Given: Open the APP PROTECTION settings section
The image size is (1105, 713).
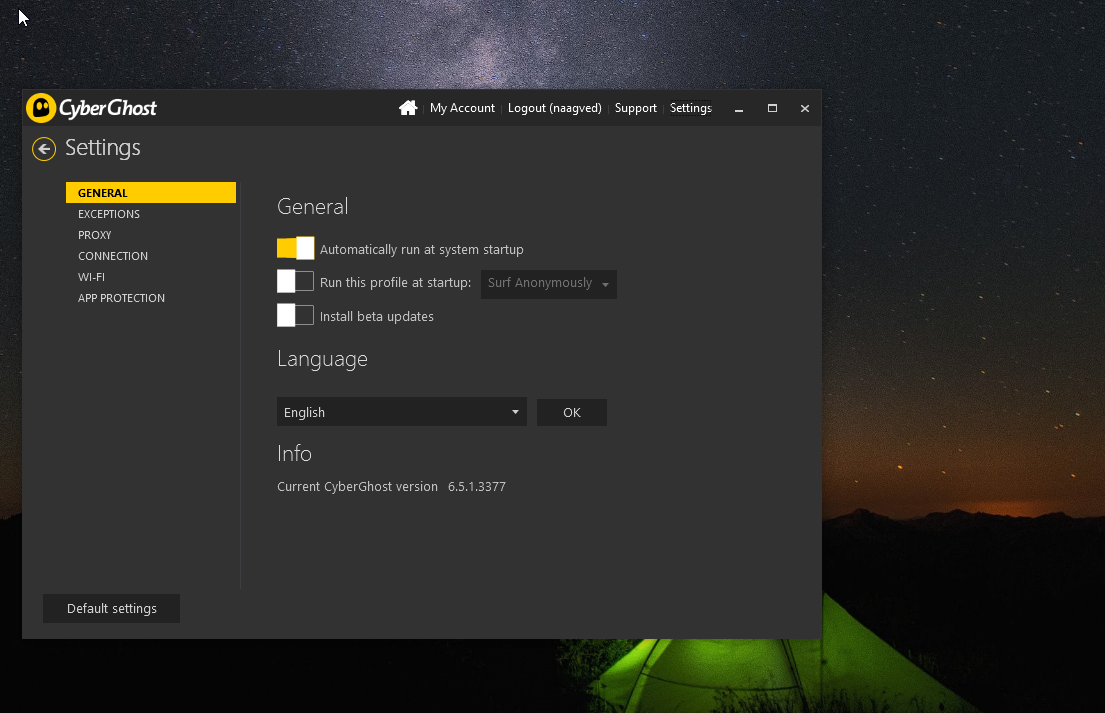Looking at the screenshot, I should click(121, 299).
